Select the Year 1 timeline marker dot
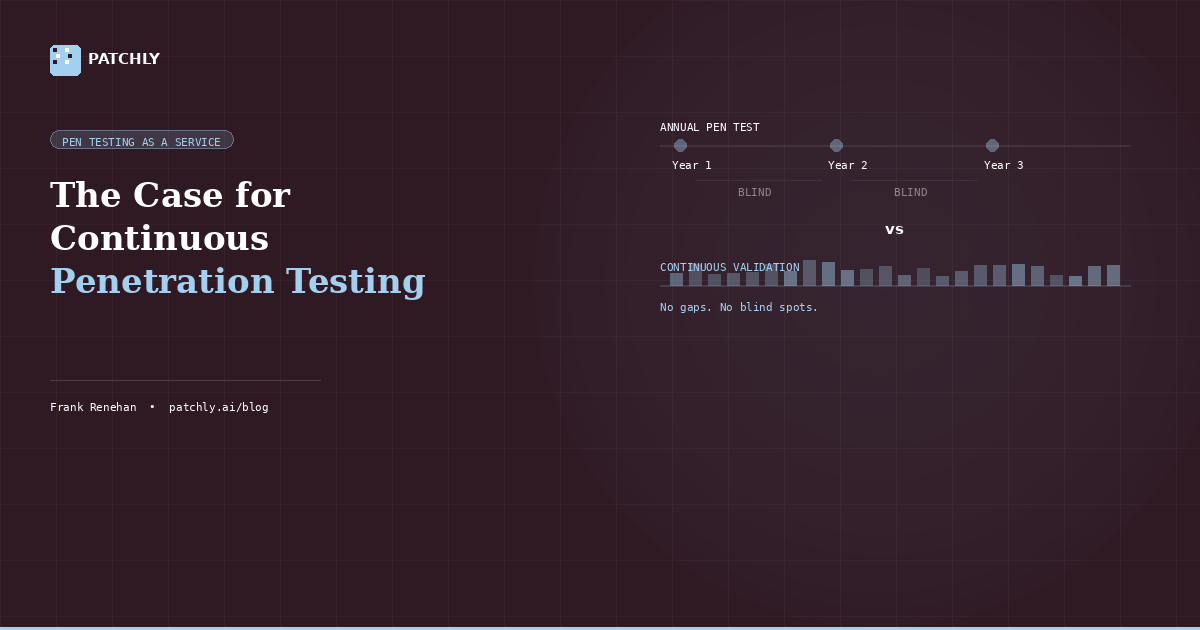 point(680,146)
